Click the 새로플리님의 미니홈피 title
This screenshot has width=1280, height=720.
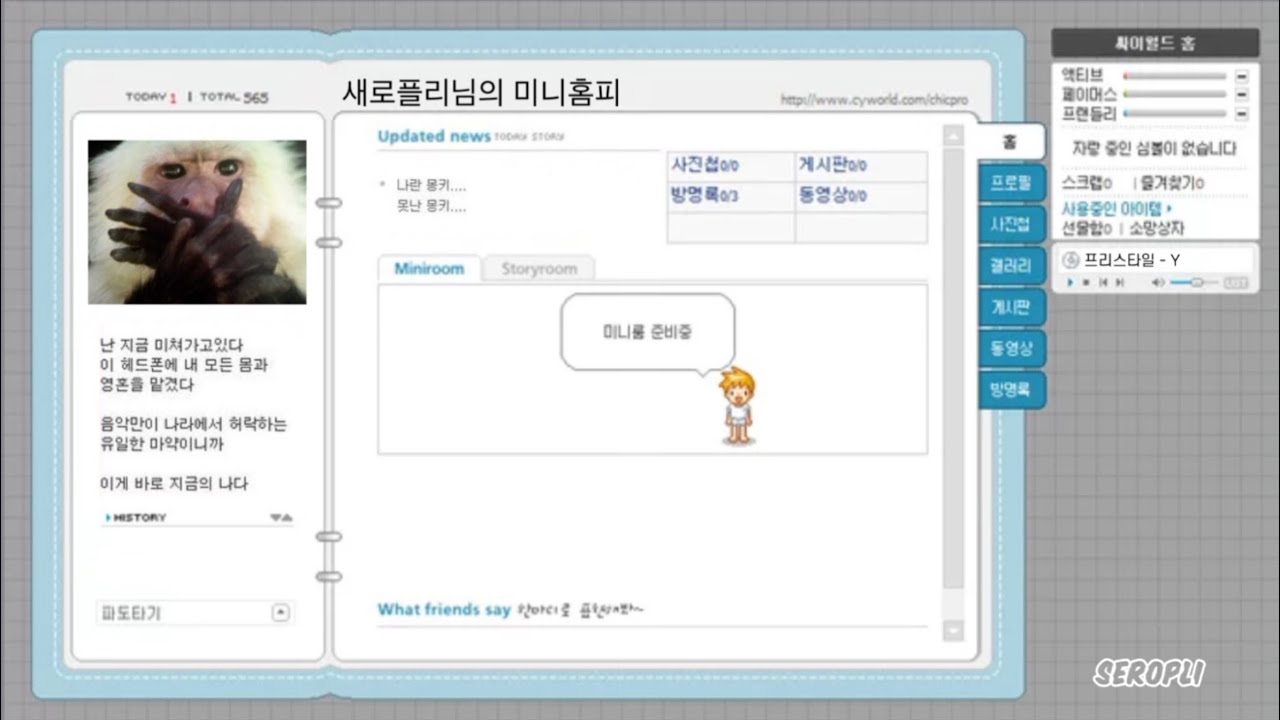[x=481, y=93]
